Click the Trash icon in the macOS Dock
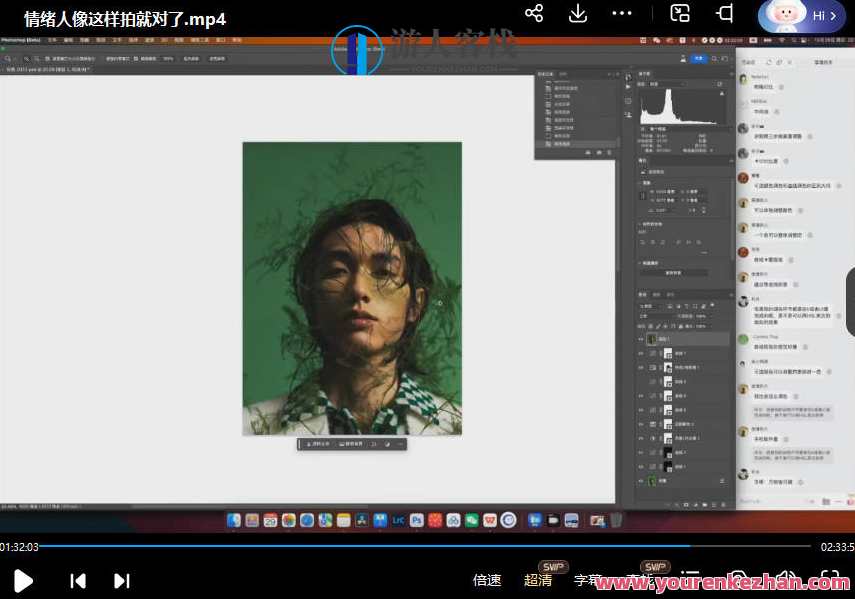The height and width of the screenshot is (599, 855). (x=616, y=520)
